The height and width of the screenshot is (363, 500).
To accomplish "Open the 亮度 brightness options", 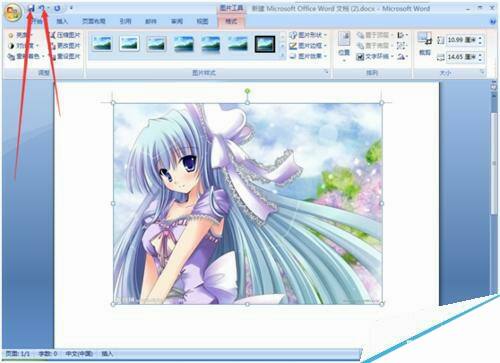I will [20, 35].
